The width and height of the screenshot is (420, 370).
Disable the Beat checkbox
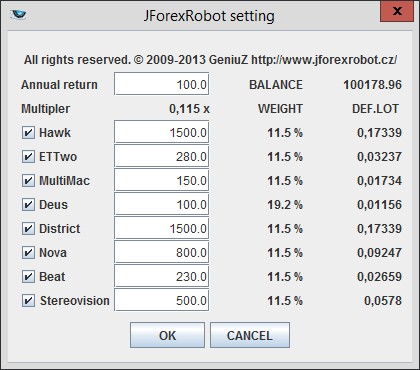[x=28, y=277]
